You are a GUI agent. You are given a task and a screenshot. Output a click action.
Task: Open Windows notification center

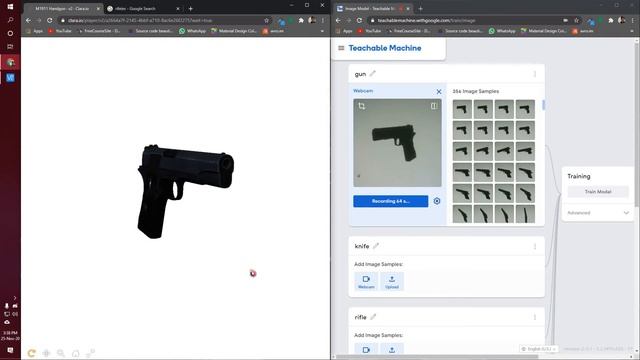click(10, 350)
